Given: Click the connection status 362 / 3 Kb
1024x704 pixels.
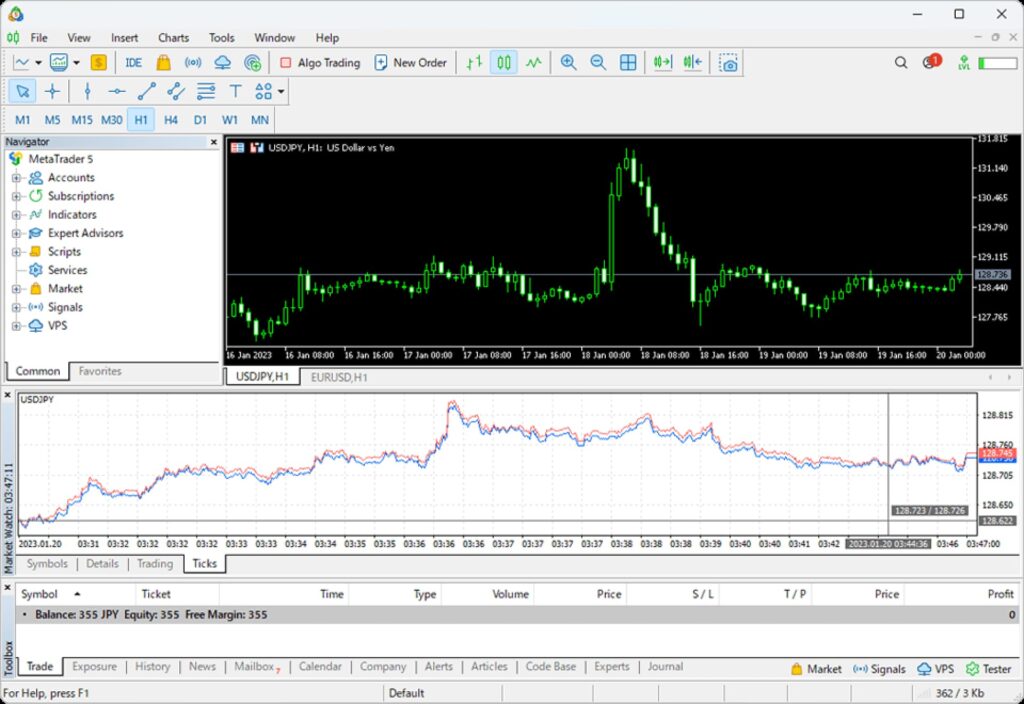Looking at the screenshot, I should [959, 693].
